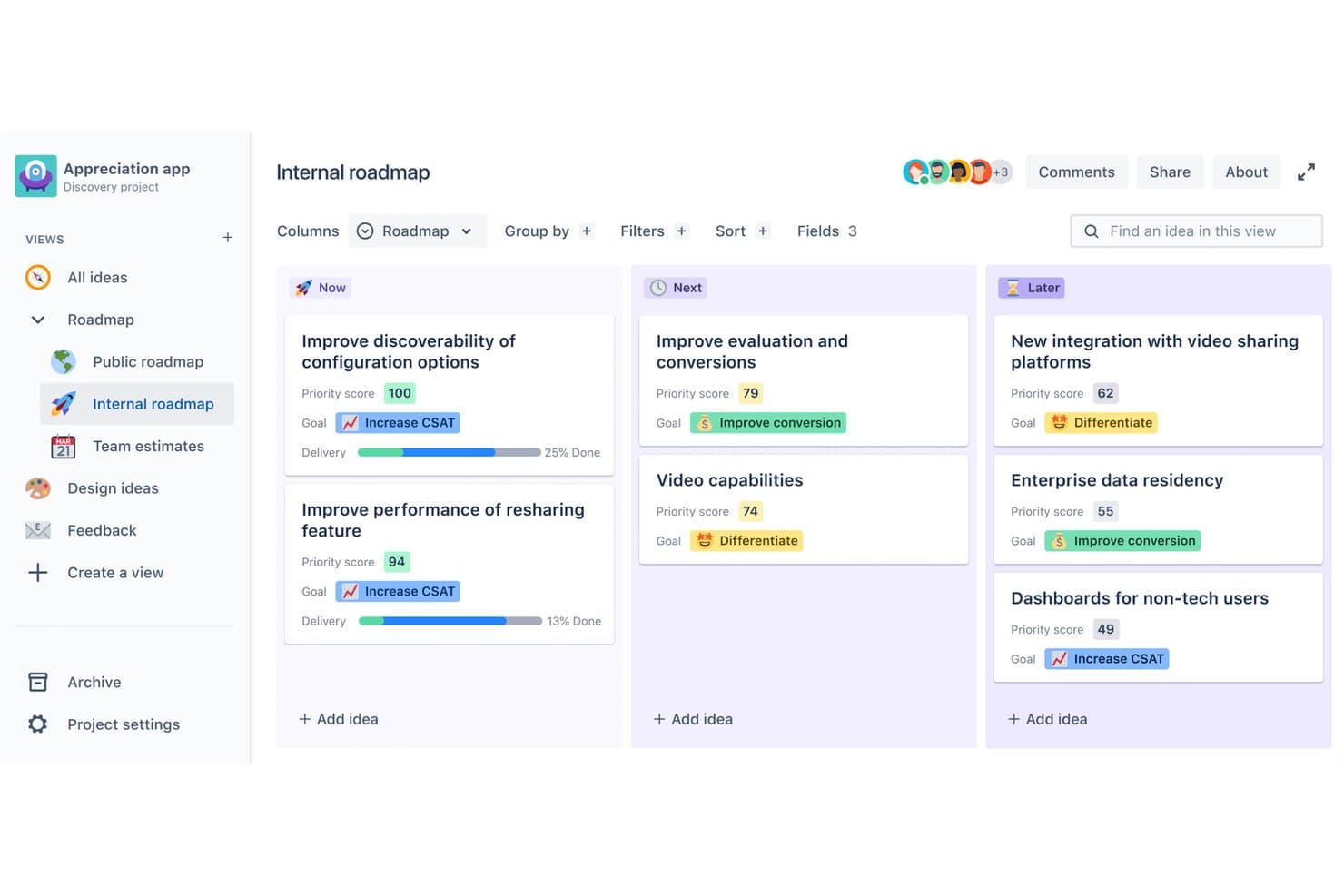Click the plus icon next to Sort

click(x=763, y=231)
